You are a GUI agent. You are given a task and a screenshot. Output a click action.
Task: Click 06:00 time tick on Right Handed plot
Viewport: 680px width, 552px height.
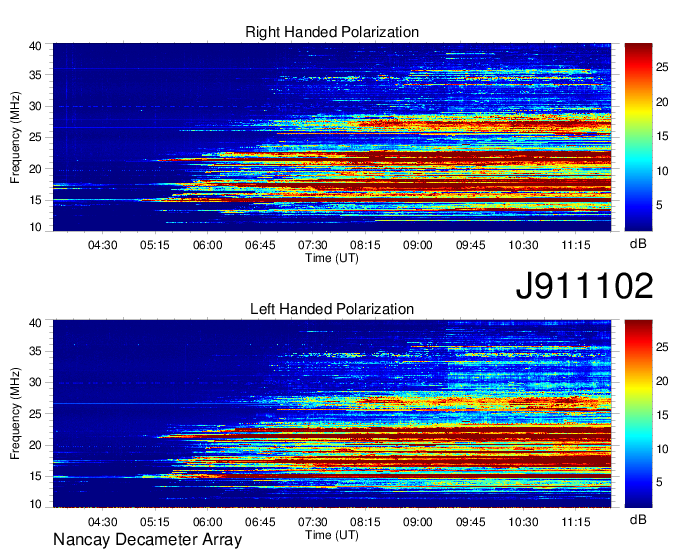click(x=207, y=245)
